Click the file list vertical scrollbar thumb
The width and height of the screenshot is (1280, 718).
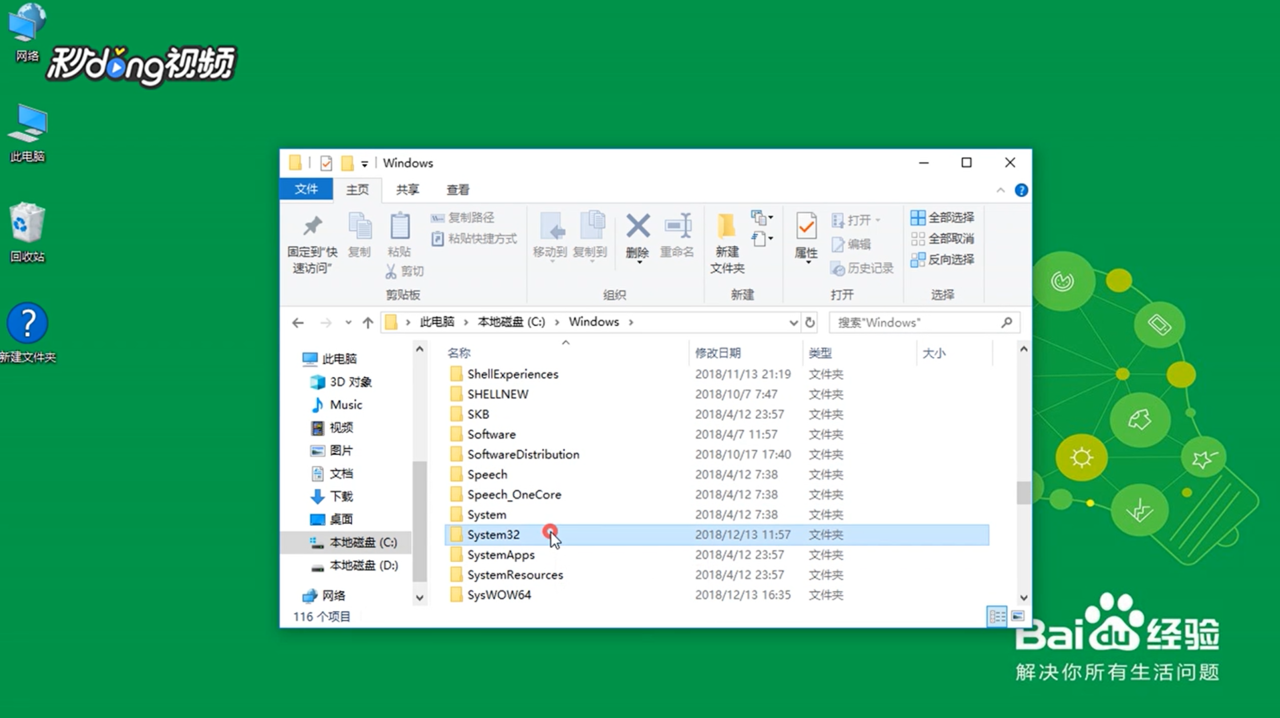click(x=1023, y=493)
